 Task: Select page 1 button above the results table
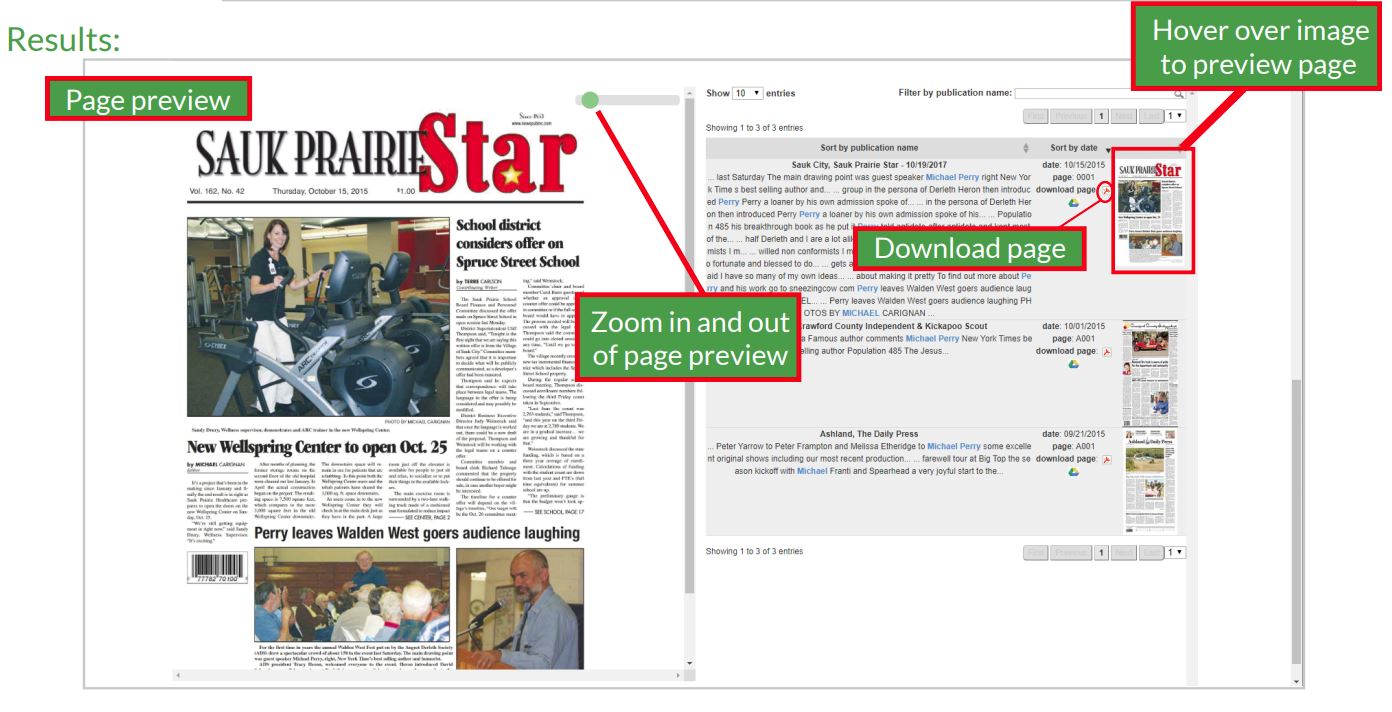pyautogui.click(x=1101, y=116)
